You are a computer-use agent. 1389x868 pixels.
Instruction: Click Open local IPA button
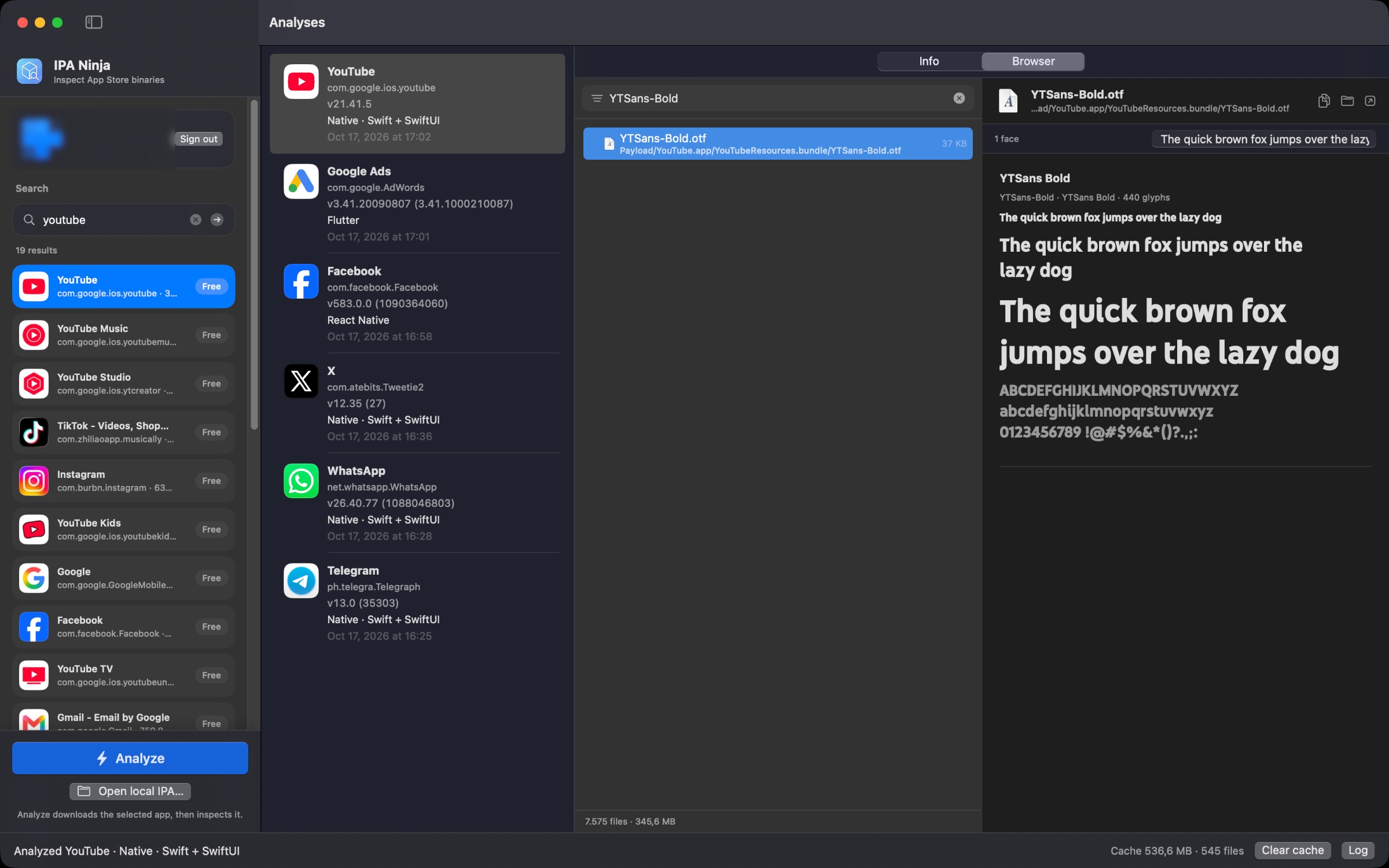tap(130, 791)
